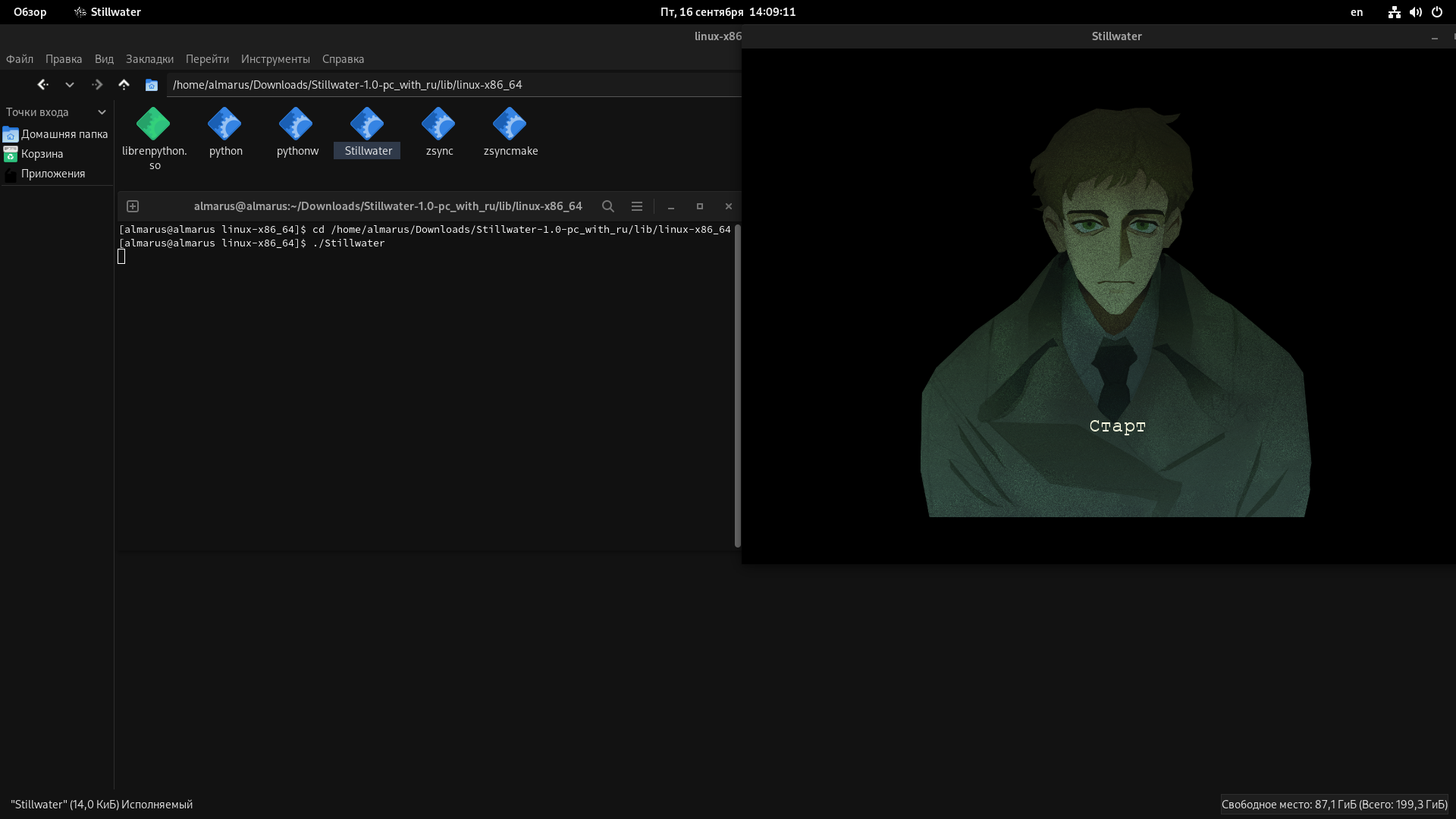Click the Корзина sidebar item
Screen dimensions: 1456x819
tap(40, 153)
